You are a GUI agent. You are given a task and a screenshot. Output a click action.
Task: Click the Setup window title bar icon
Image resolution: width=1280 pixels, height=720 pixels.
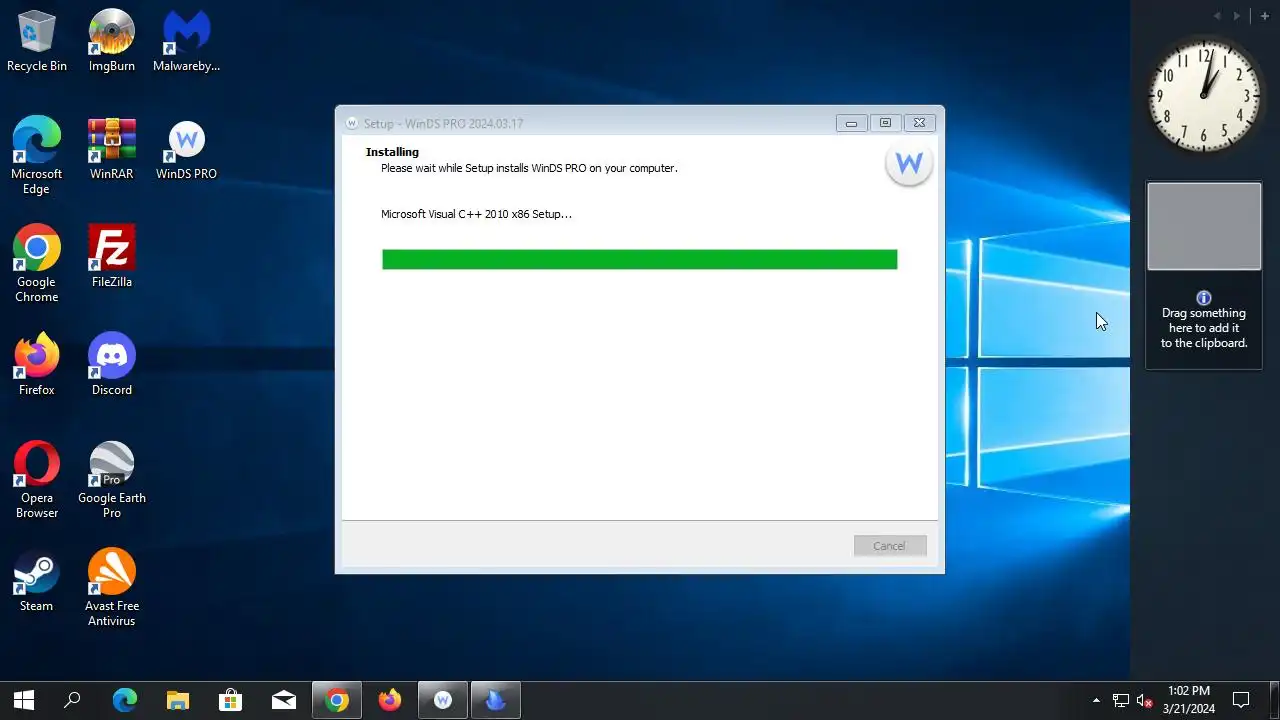click(x=351, y=123)
